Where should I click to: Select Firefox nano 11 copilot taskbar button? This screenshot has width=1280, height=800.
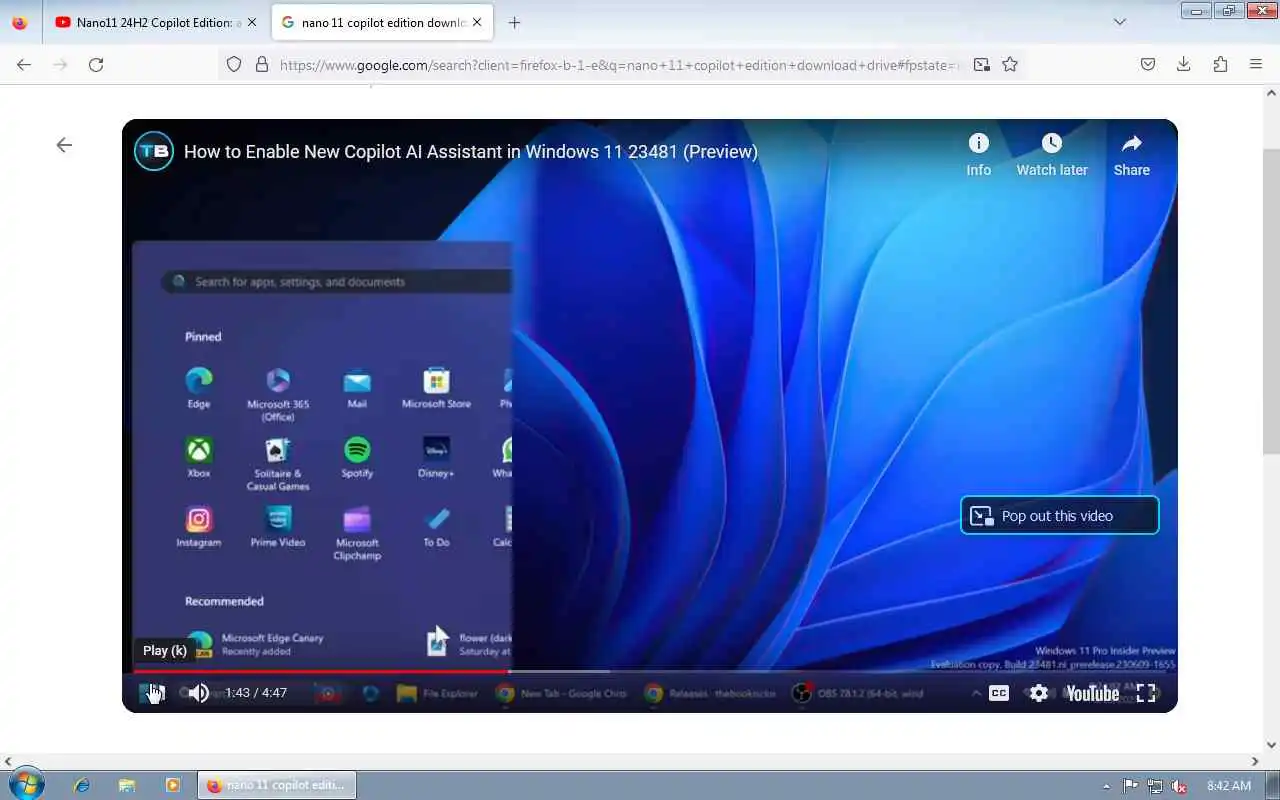click(x=277, y=785)
